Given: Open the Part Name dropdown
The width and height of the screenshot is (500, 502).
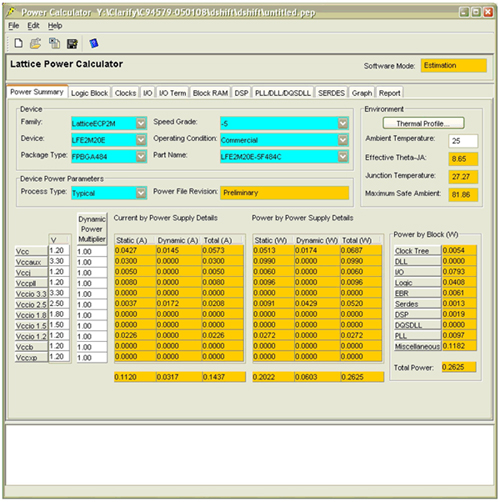Looking at the screenshot, I should (343, 156).
